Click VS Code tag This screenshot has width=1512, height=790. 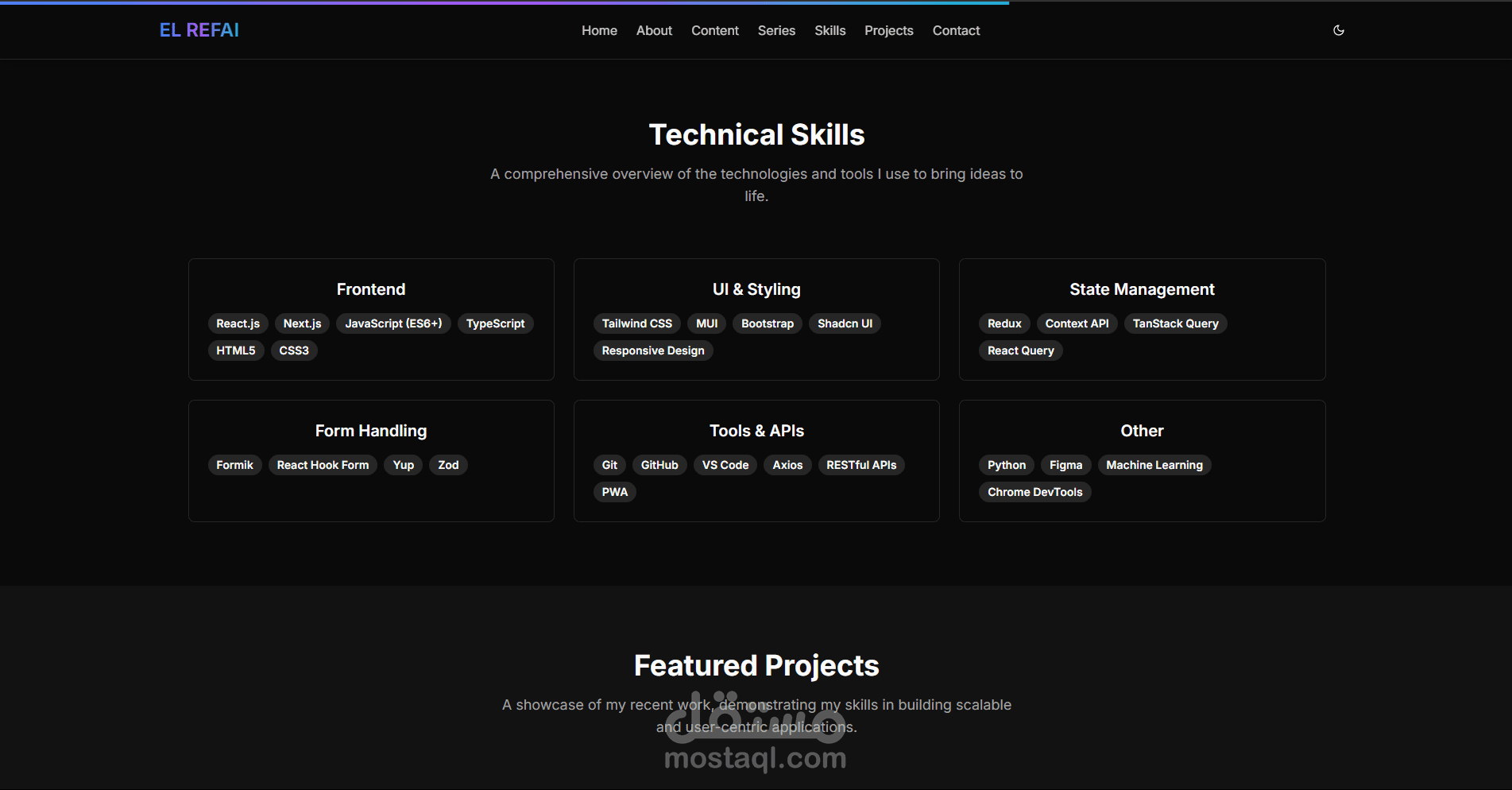tap(725, 465)
